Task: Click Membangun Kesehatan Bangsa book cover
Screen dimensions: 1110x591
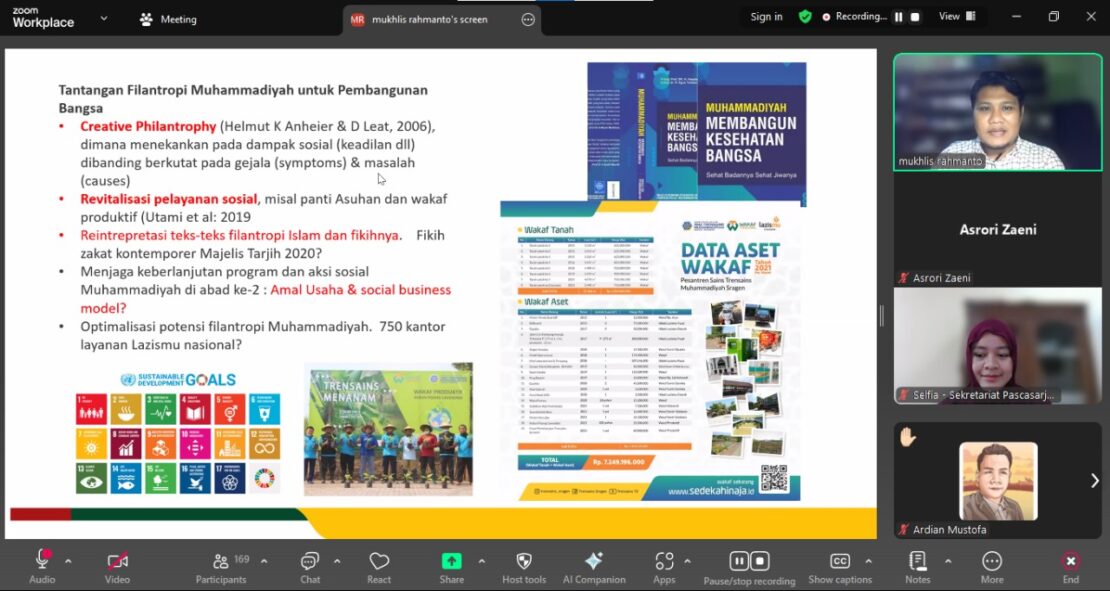Action: pos(697,133)
